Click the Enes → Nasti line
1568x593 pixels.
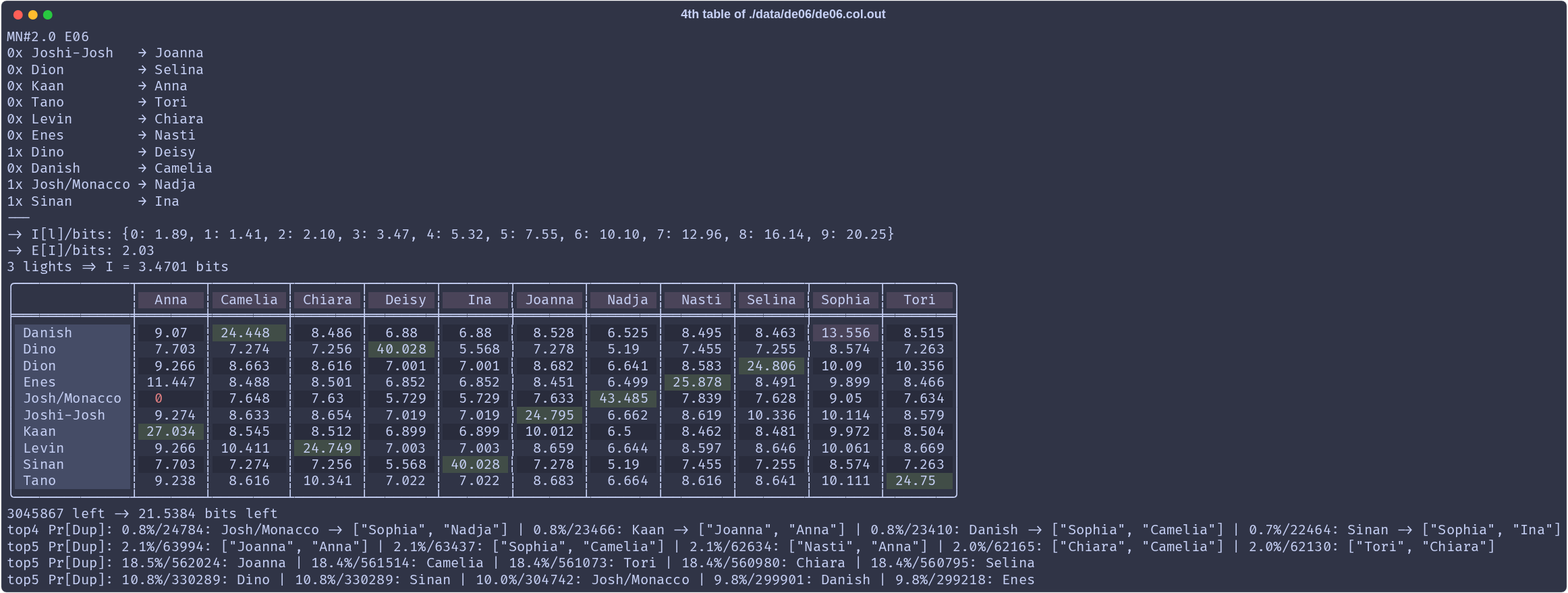[x=101, y=135]
